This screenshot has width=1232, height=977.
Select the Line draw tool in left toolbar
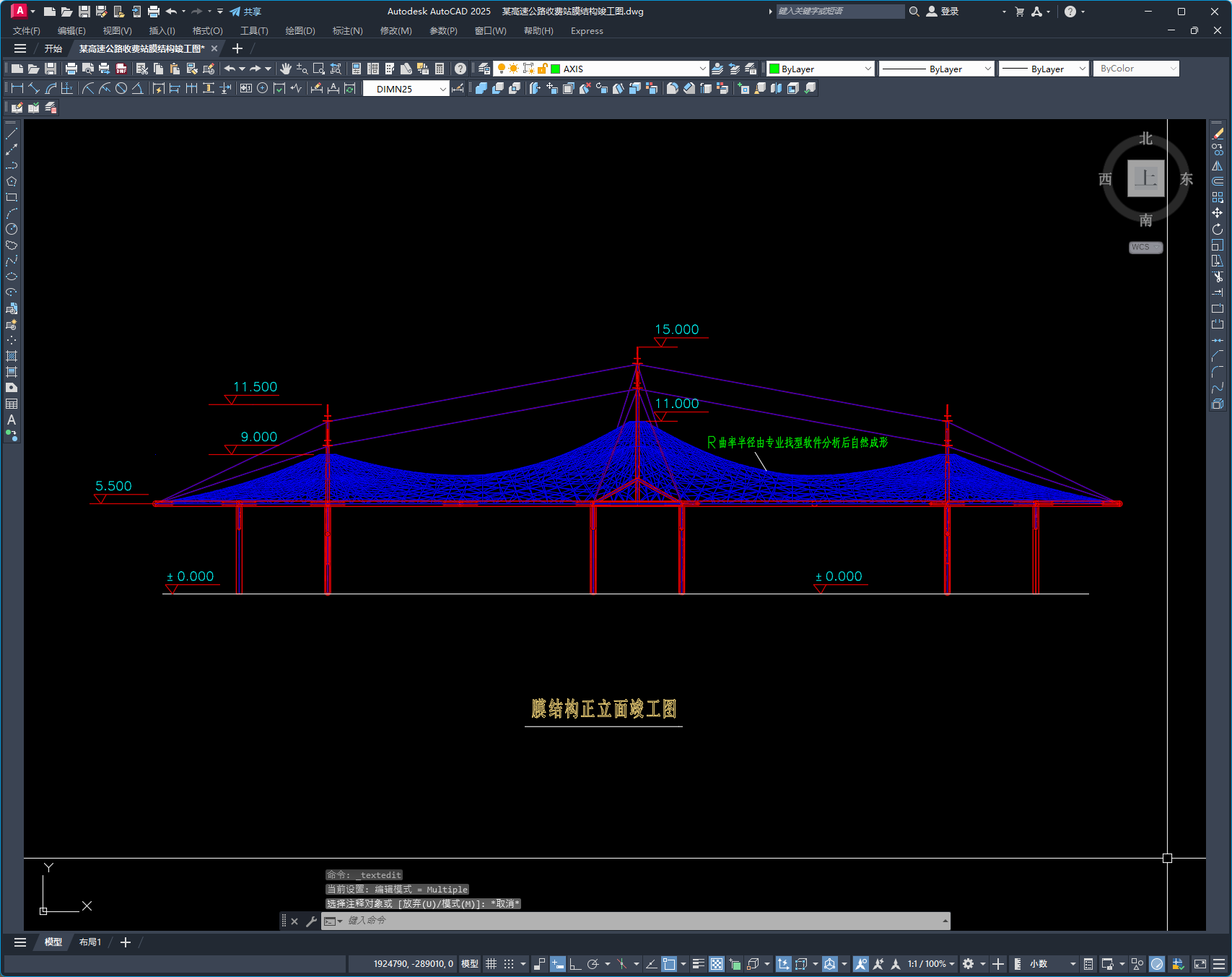pyautogui.click(x=12, y=134)
